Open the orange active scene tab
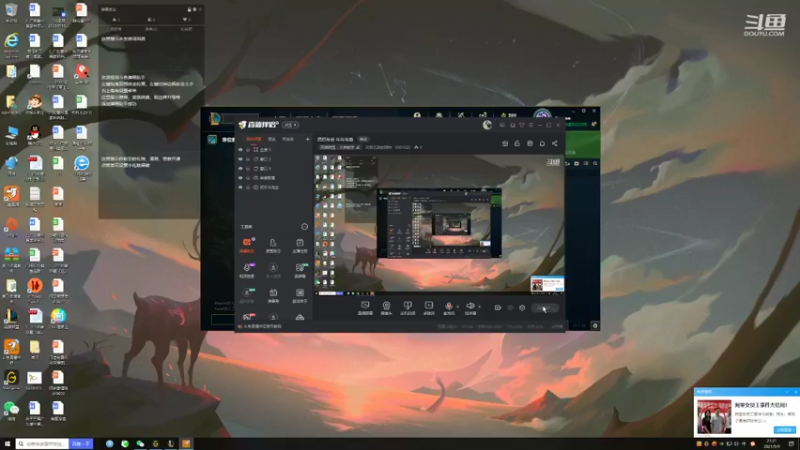The width and height of the screenshot is (800, 450). (x=254, y=139)
